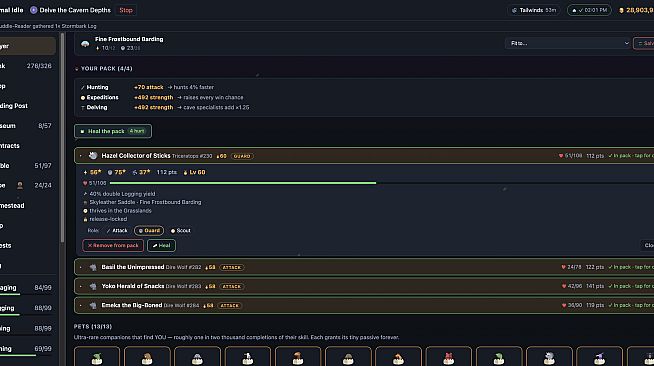
Task: Click the release-locked padlock line
Action: tap(105, 219)
